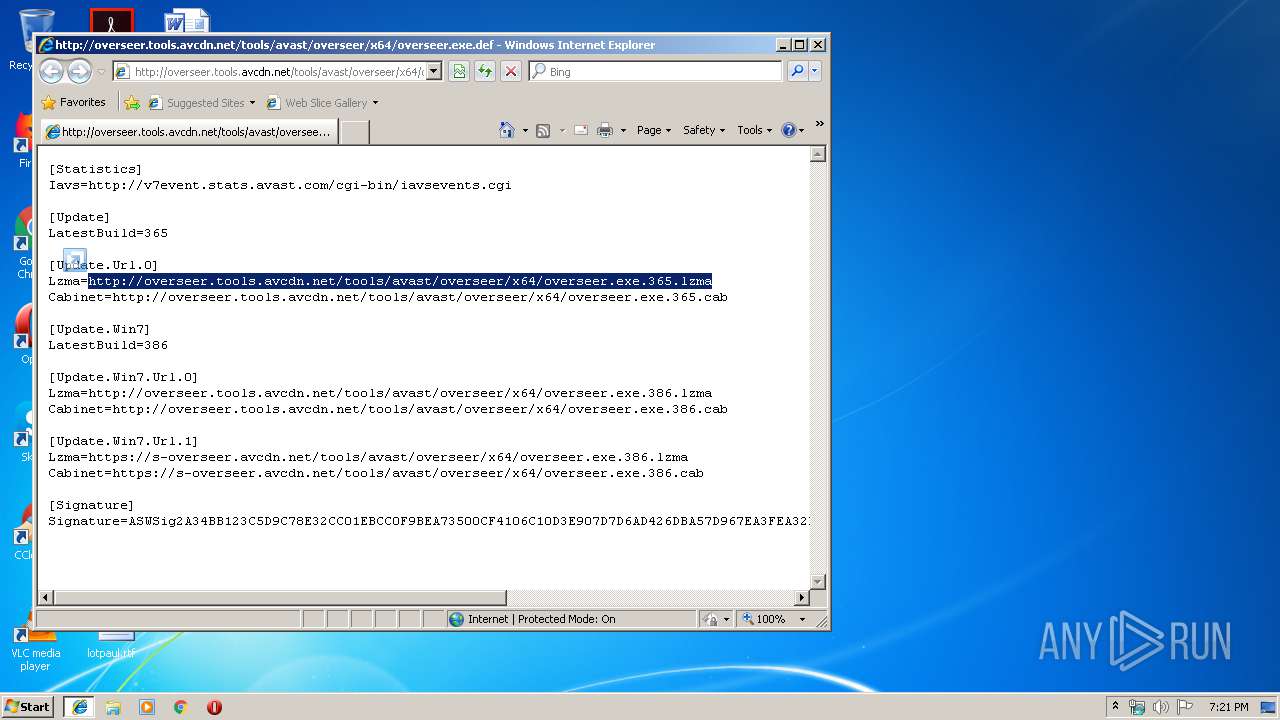1280x720 pixels.
Task: Click the Print icon
Action: 605,130
